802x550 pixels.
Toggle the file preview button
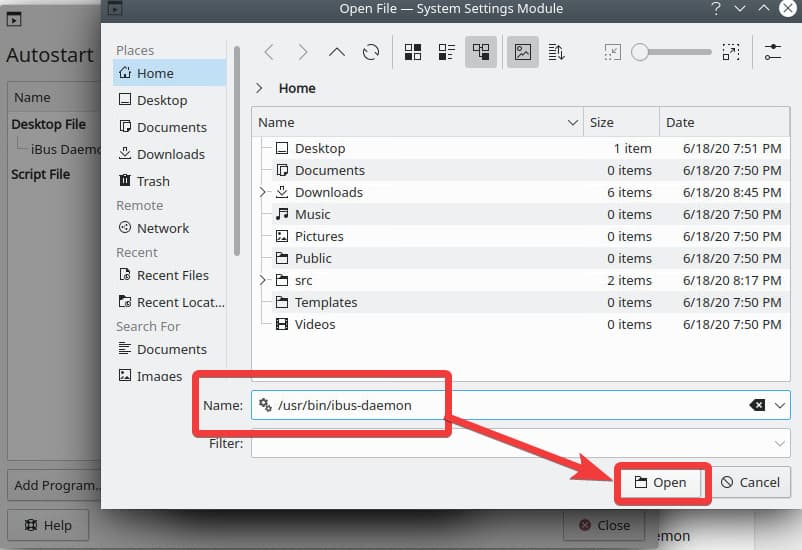522,53
